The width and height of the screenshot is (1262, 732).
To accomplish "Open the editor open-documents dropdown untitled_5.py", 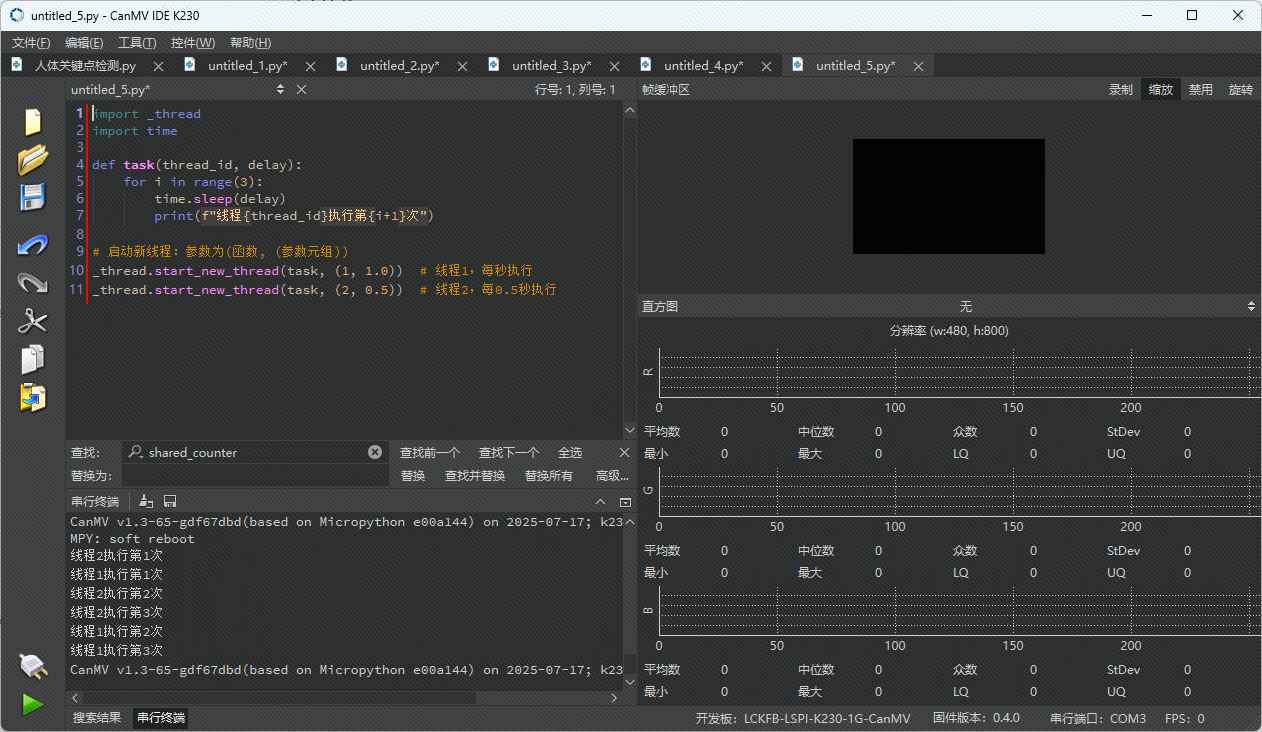I will point(178,90).
